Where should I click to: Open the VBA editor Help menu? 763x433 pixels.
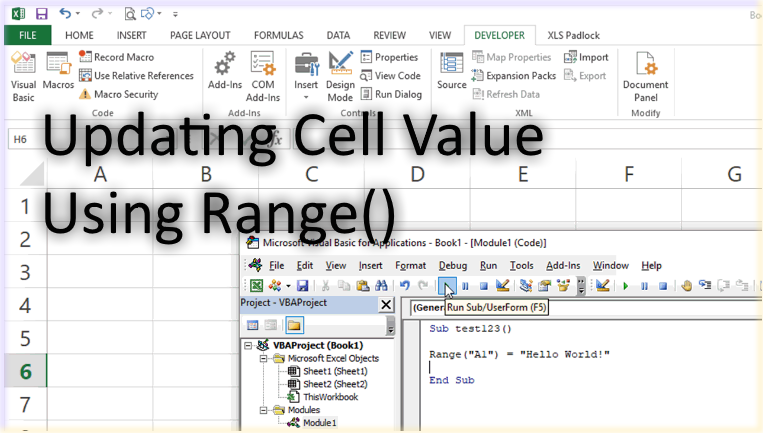coord(651,266)
